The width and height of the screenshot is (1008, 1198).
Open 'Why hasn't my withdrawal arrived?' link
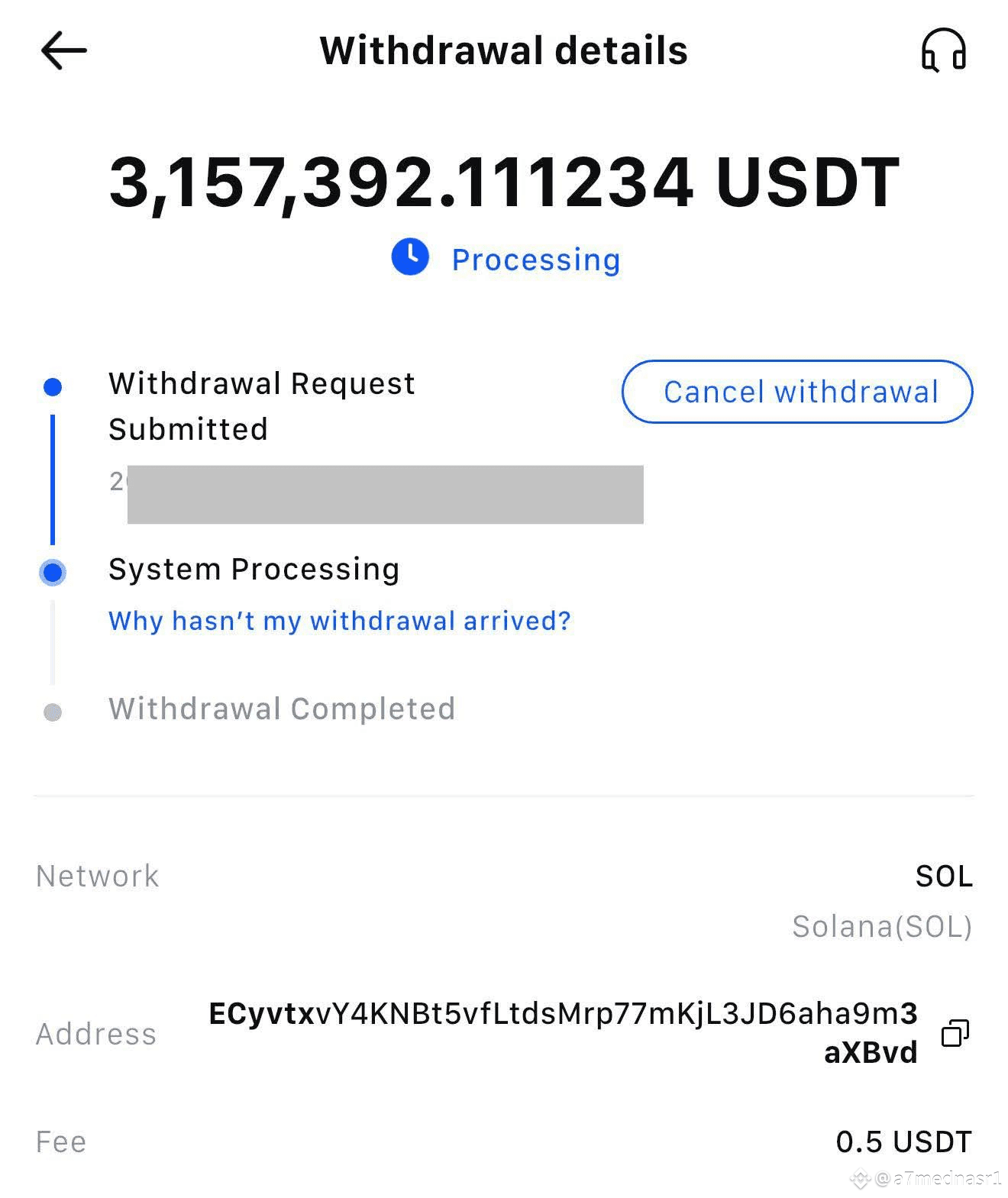[x=340, y=621]
